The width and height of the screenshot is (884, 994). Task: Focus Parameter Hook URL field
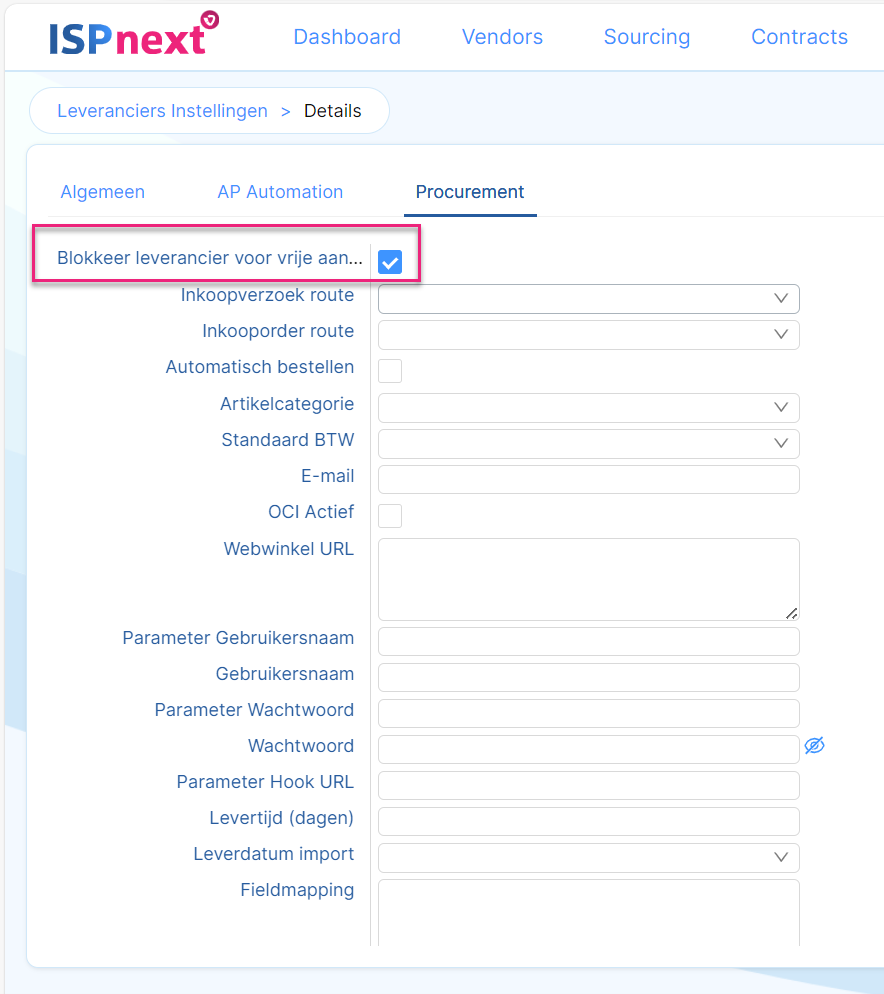click(588, 785)
